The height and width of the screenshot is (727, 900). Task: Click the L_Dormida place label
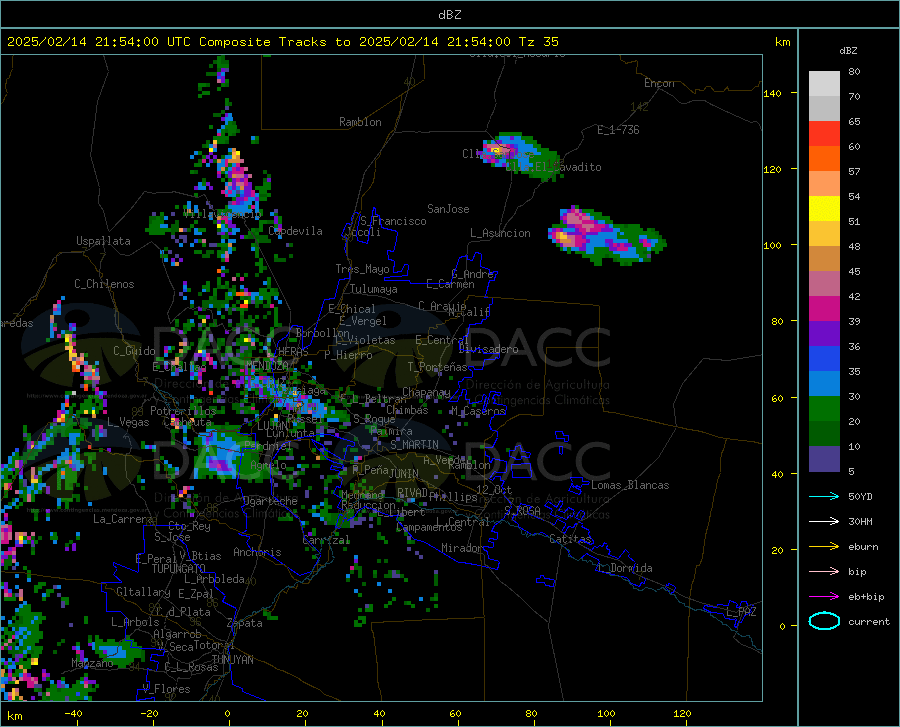(x=625, y=568)
